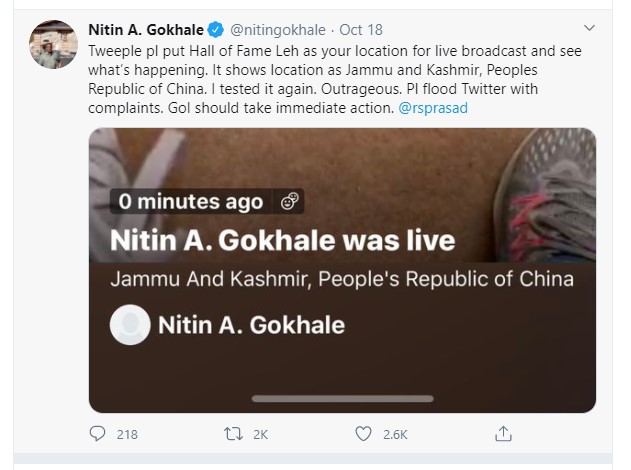This screenshot has height=470, width=631.
Task: Click the round broadcaster avatar inside the card
Action: pyautogui.click(x=130, y=325)
